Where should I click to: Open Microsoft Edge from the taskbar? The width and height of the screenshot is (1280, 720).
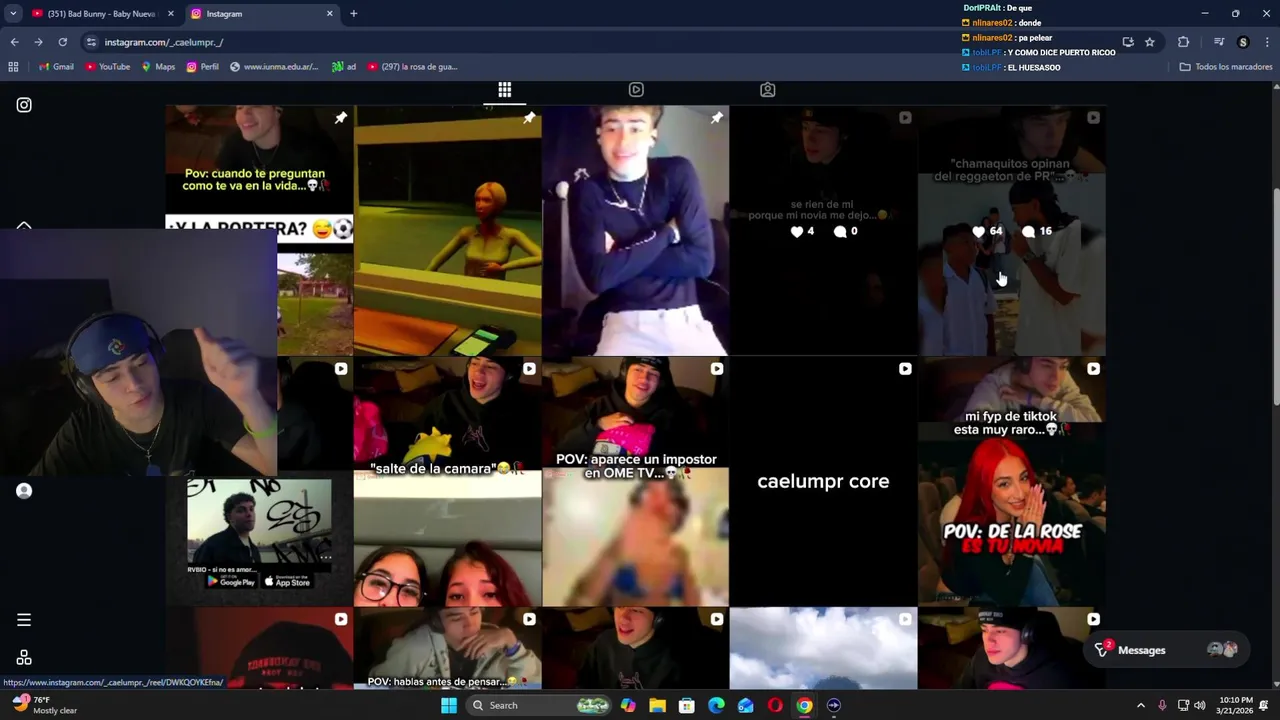coord(716,706)
